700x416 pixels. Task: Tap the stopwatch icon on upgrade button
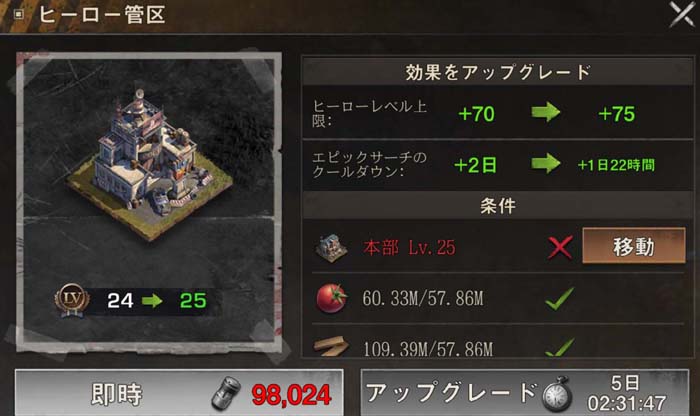[x=557, y=394]
